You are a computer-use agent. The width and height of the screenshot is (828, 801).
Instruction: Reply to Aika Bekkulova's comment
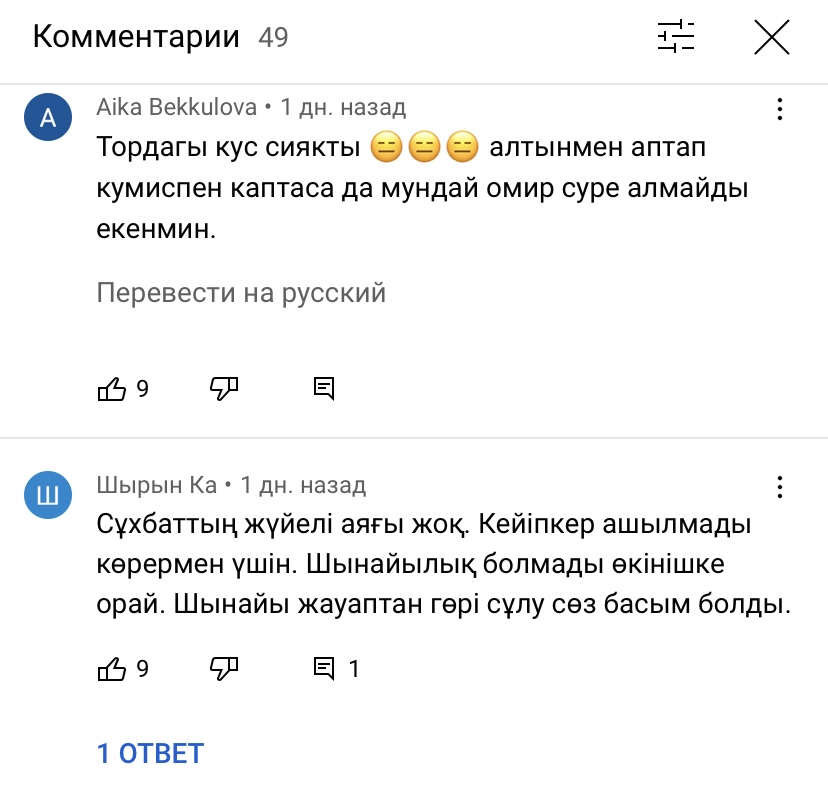point(323,389)
